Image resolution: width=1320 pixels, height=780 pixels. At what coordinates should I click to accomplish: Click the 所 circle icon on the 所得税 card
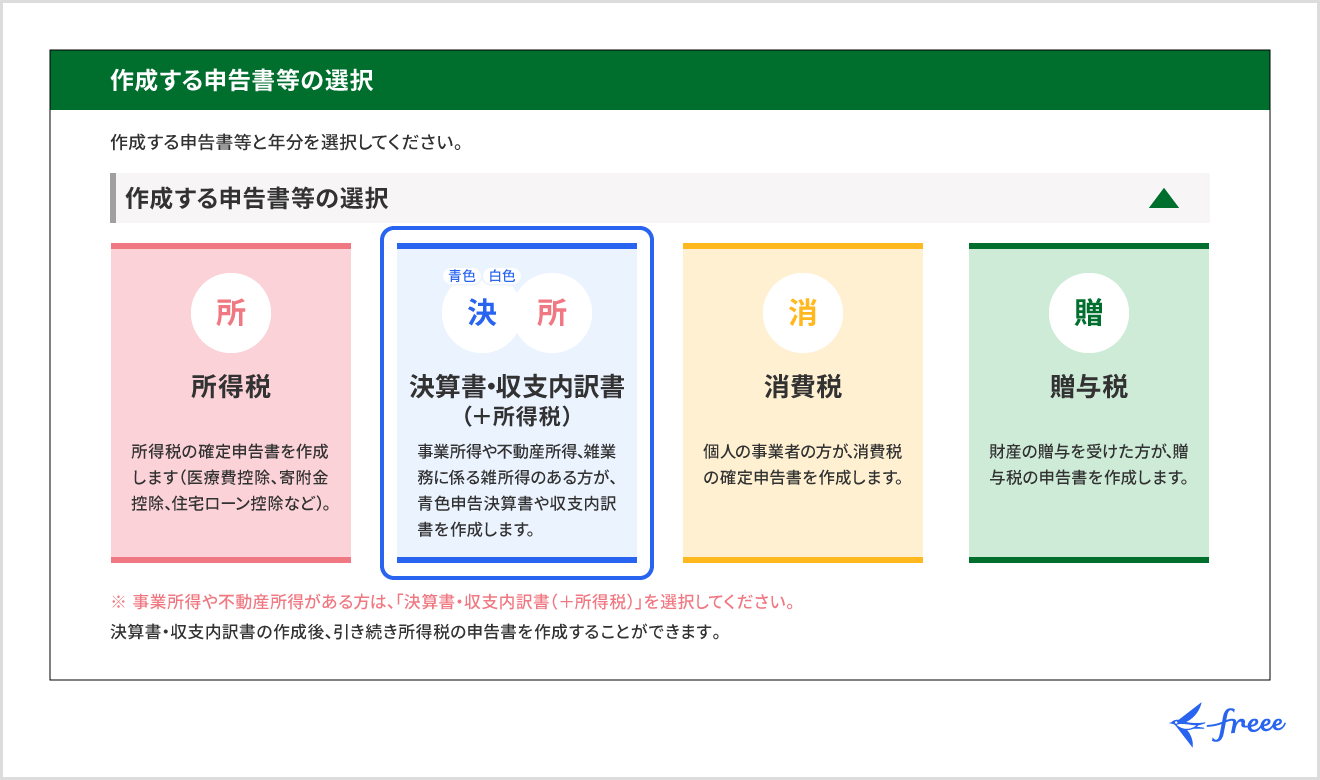pos(231,312)
